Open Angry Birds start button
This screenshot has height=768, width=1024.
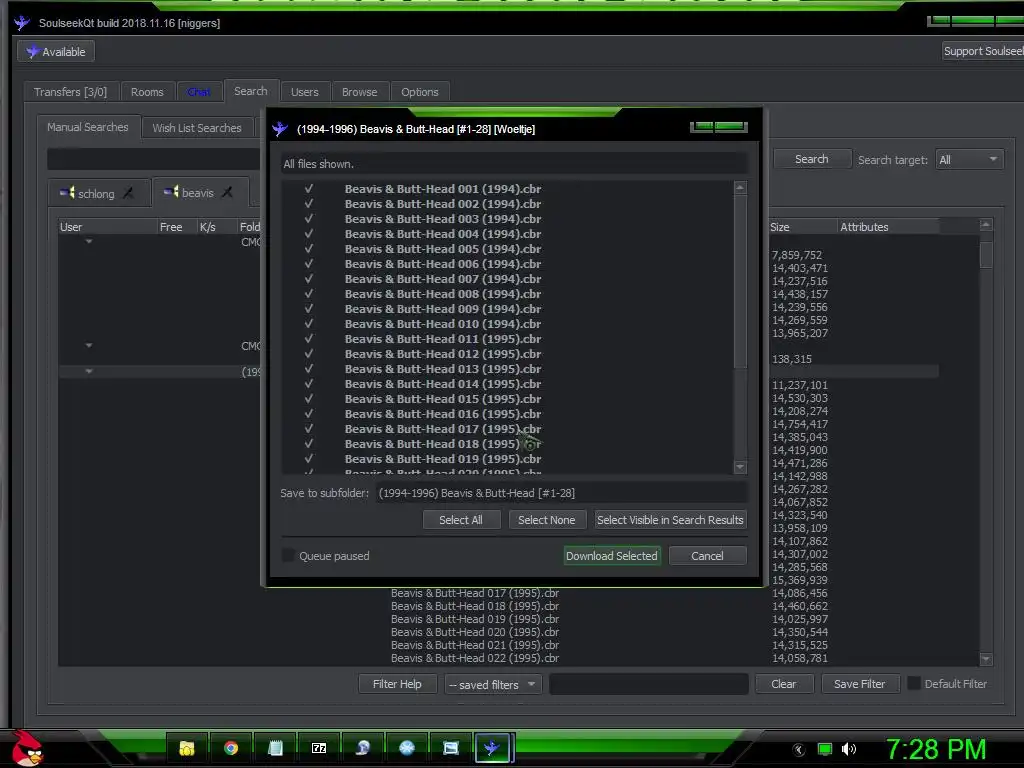click(27, 748)
